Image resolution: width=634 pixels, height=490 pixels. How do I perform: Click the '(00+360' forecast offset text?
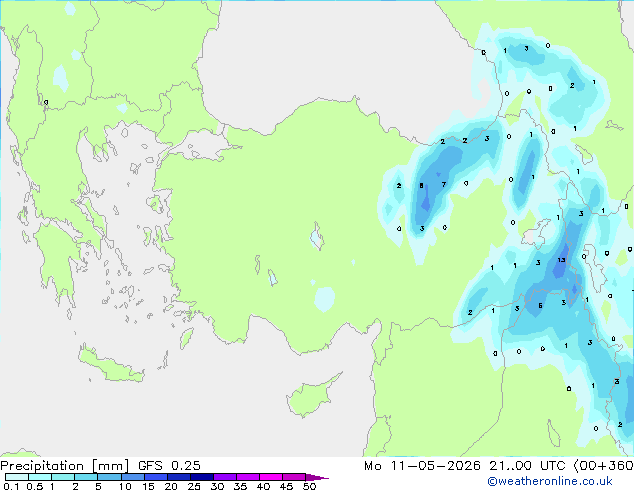pyautogui.click(x=603, y=466)
